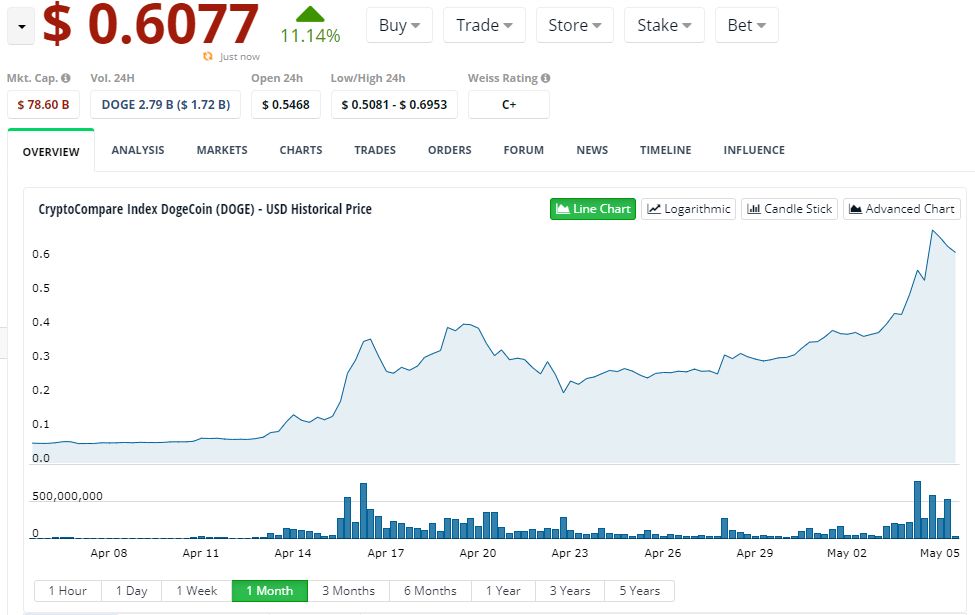The width and height of the screenshot is (975, 615).
Task: Switch to Candle Stick chart
Action: click(789, 209)
